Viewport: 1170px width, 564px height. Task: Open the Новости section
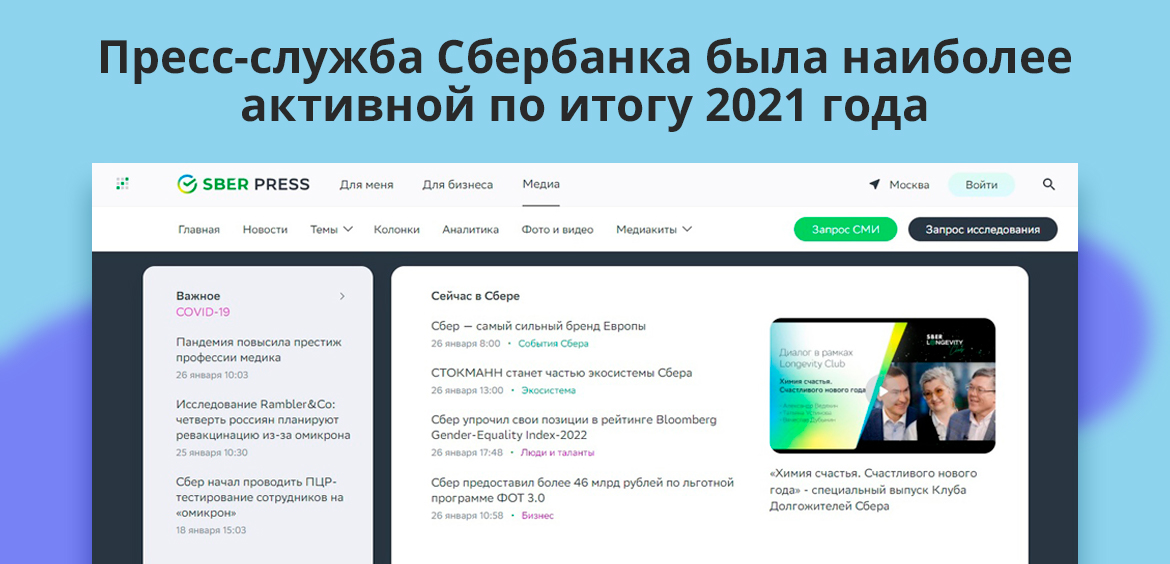click(265, 230)
